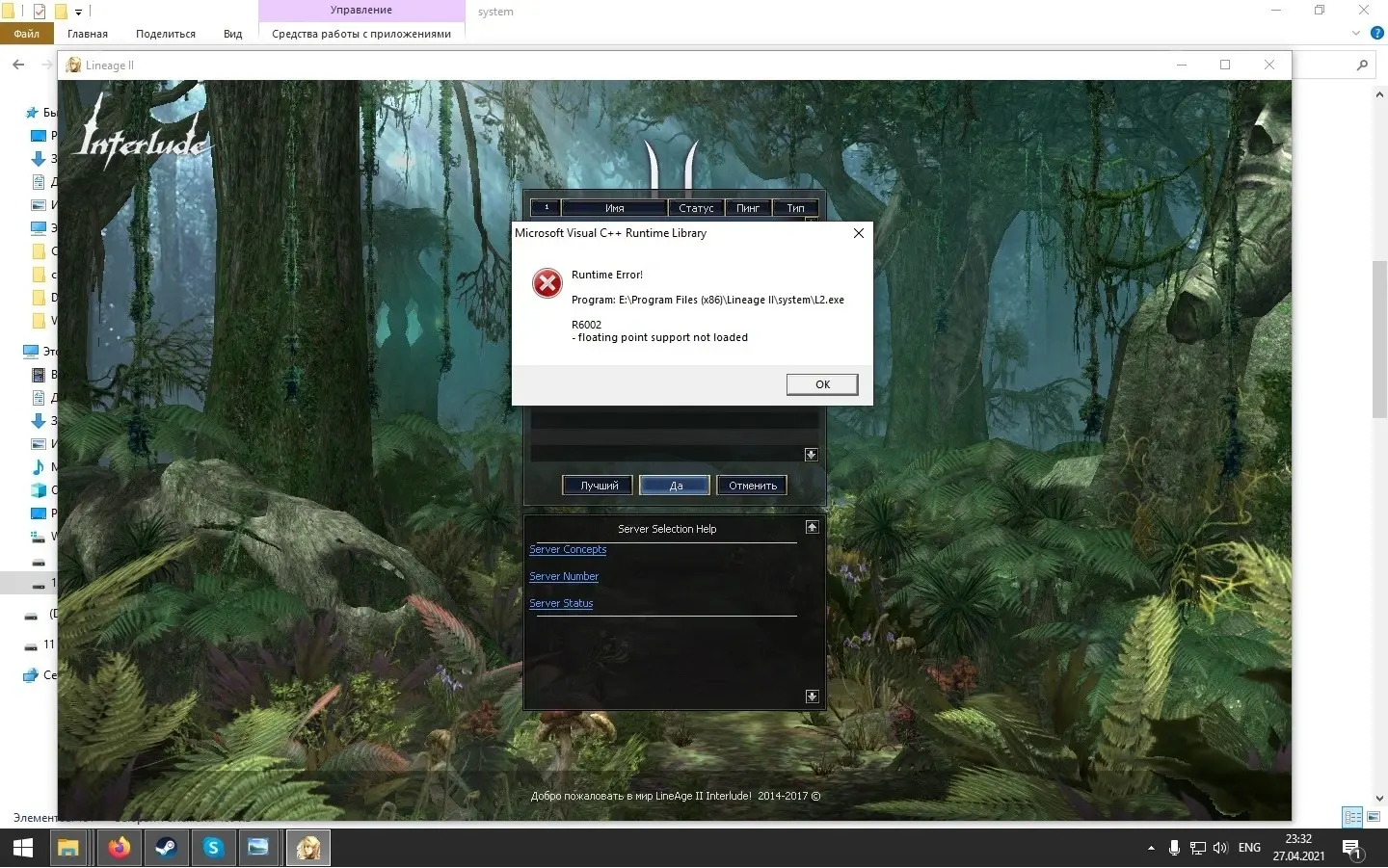
Task: Select the Videos filmstrip item in Explorer sidebar
Action: point(39,375)
